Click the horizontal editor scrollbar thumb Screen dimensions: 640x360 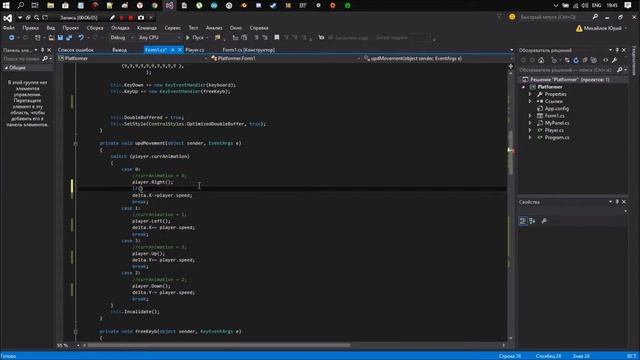point(218,345)
